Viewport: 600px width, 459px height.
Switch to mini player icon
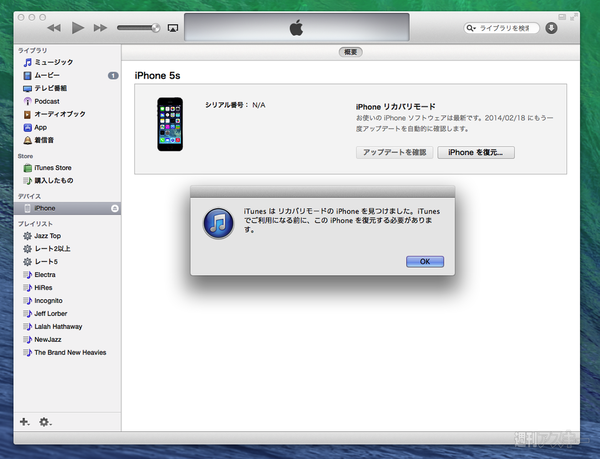[x=562, y=17]
